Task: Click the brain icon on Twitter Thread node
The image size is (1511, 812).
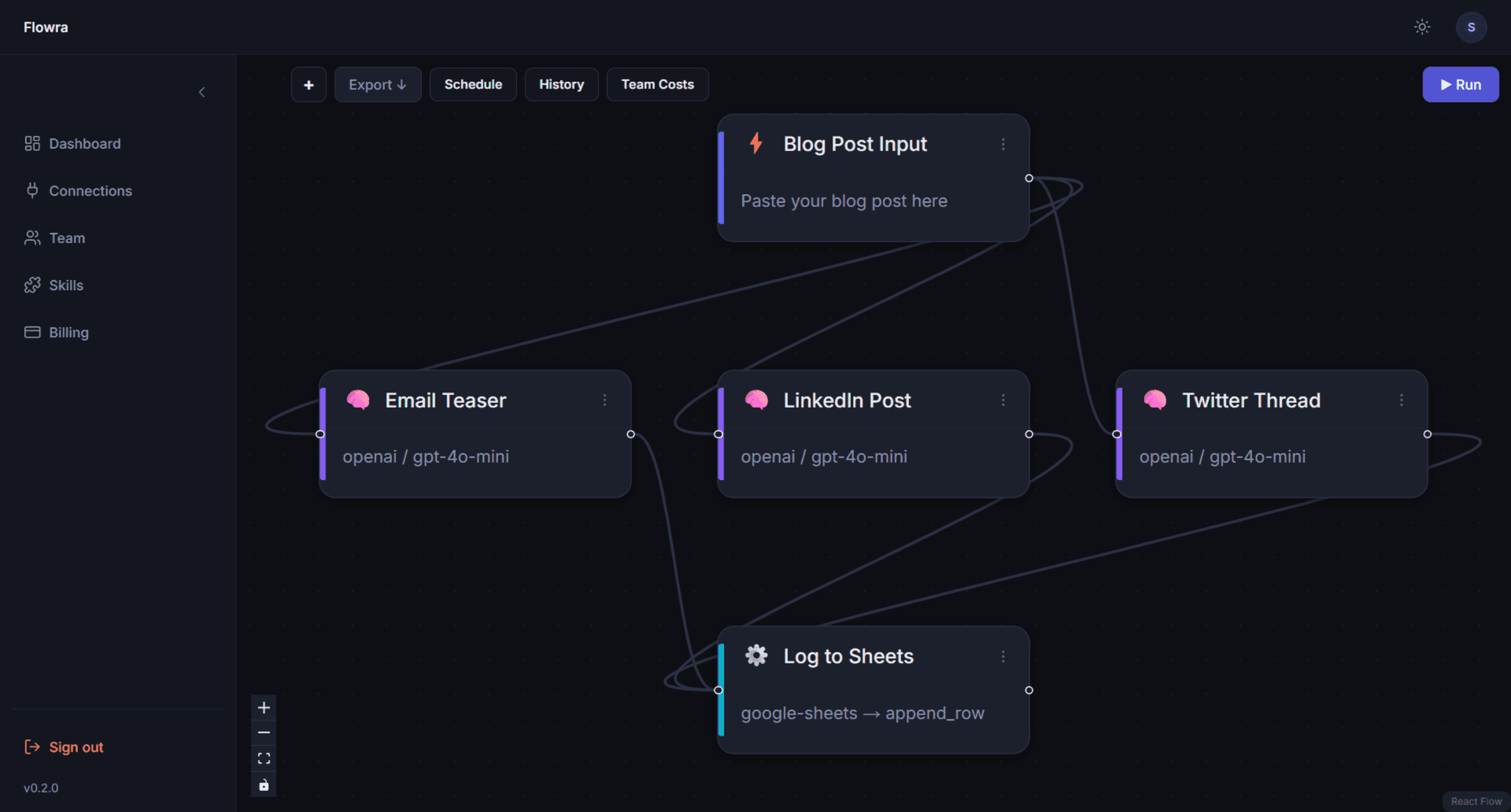Action: coord(1155,400)
